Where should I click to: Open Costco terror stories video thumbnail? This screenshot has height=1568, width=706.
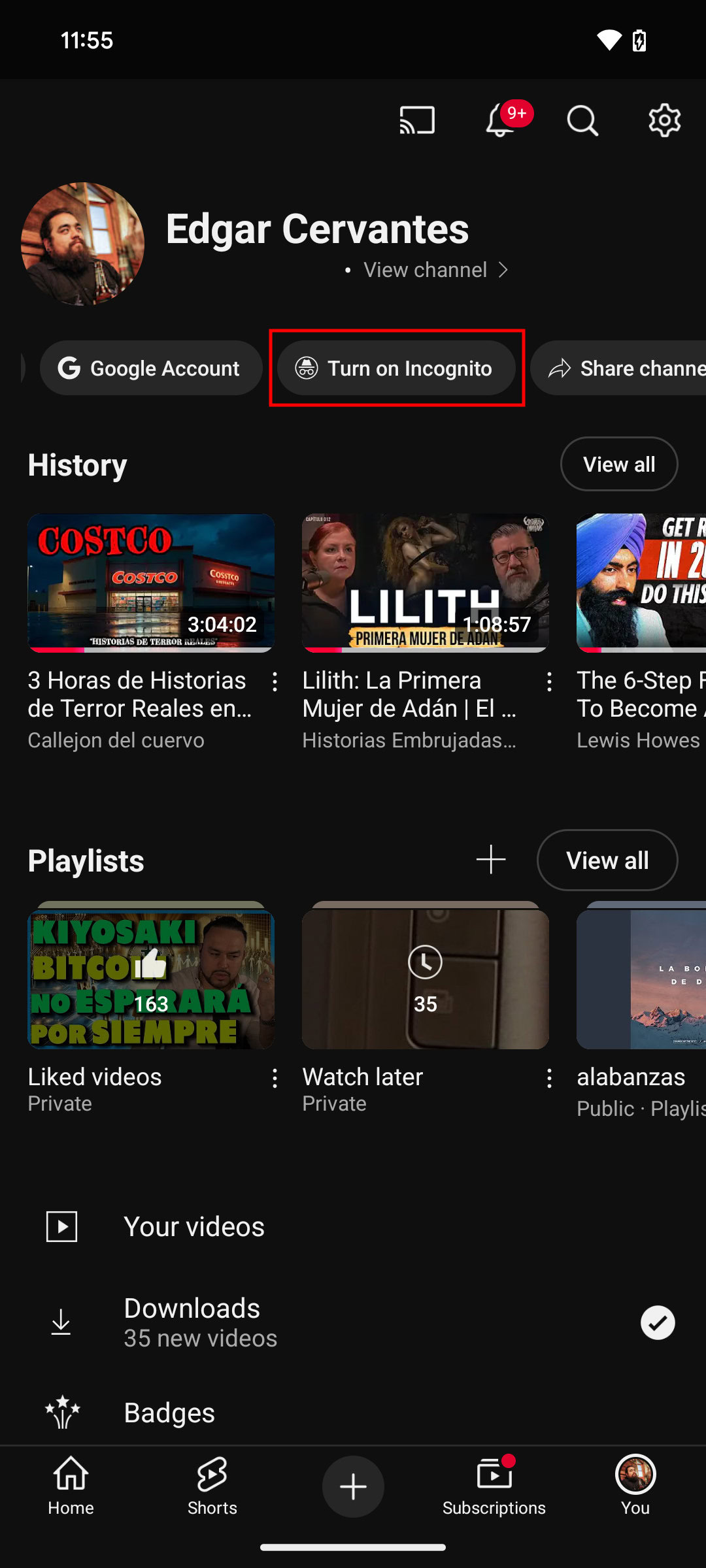[151, 583]
